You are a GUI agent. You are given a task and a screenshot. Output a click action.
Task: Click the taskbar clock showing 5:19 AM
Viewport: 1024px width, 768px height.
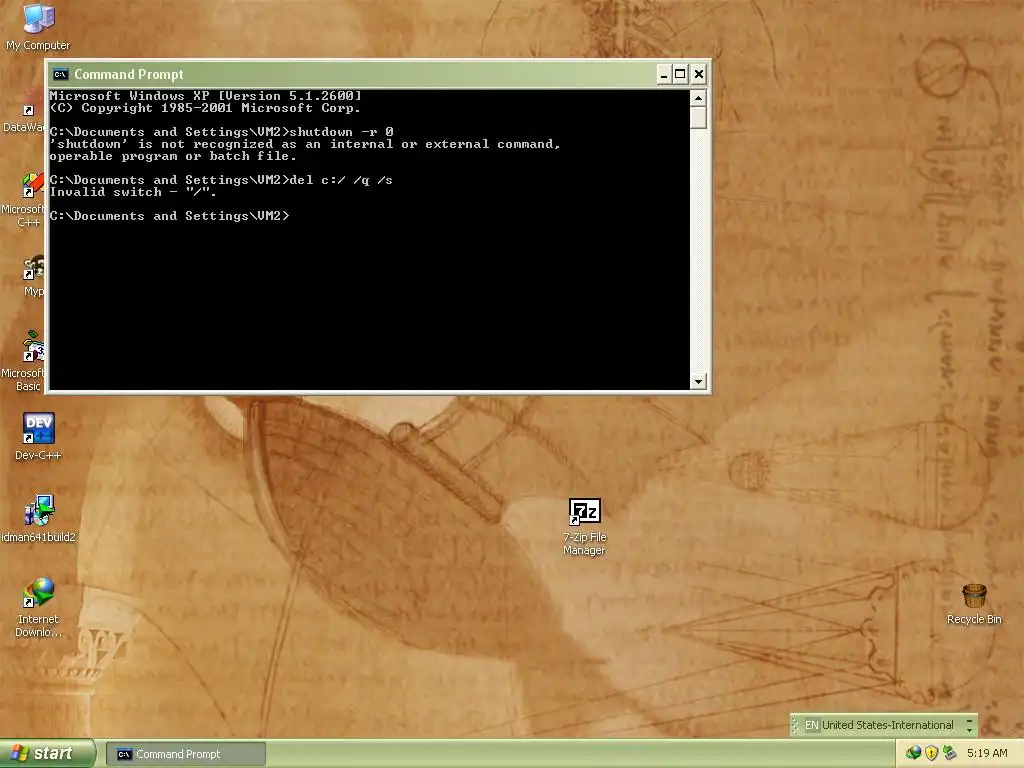987,753
